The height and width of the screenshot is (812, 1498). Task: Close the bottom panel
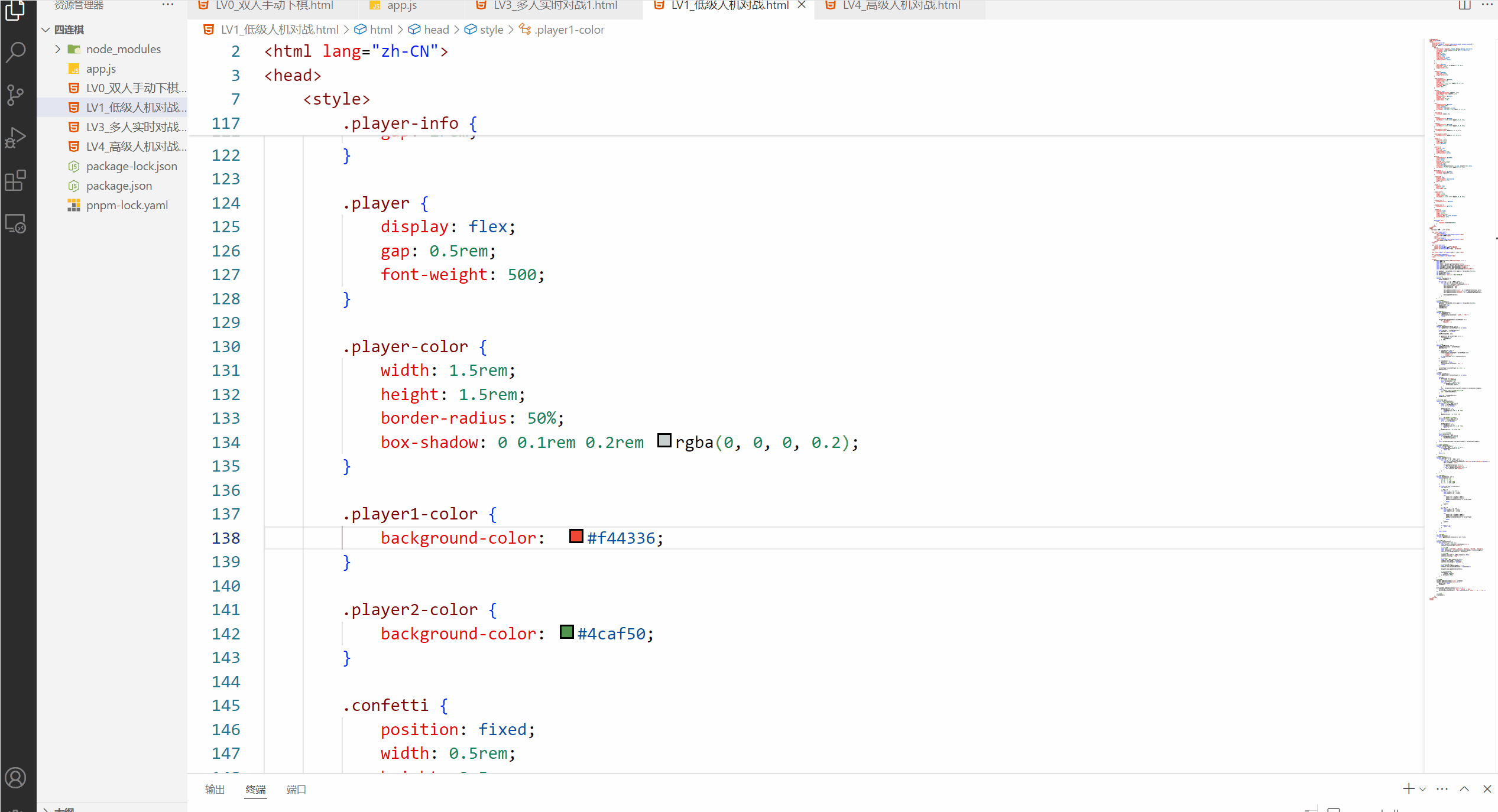1487,789
